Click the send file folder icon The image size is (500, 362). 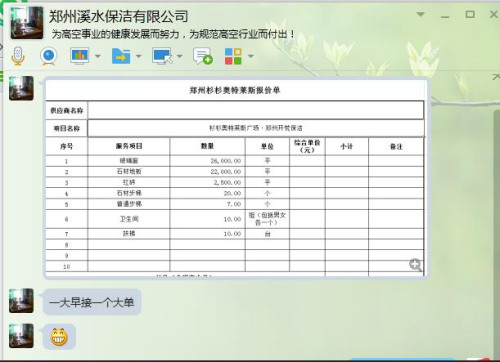click(121, 56)
